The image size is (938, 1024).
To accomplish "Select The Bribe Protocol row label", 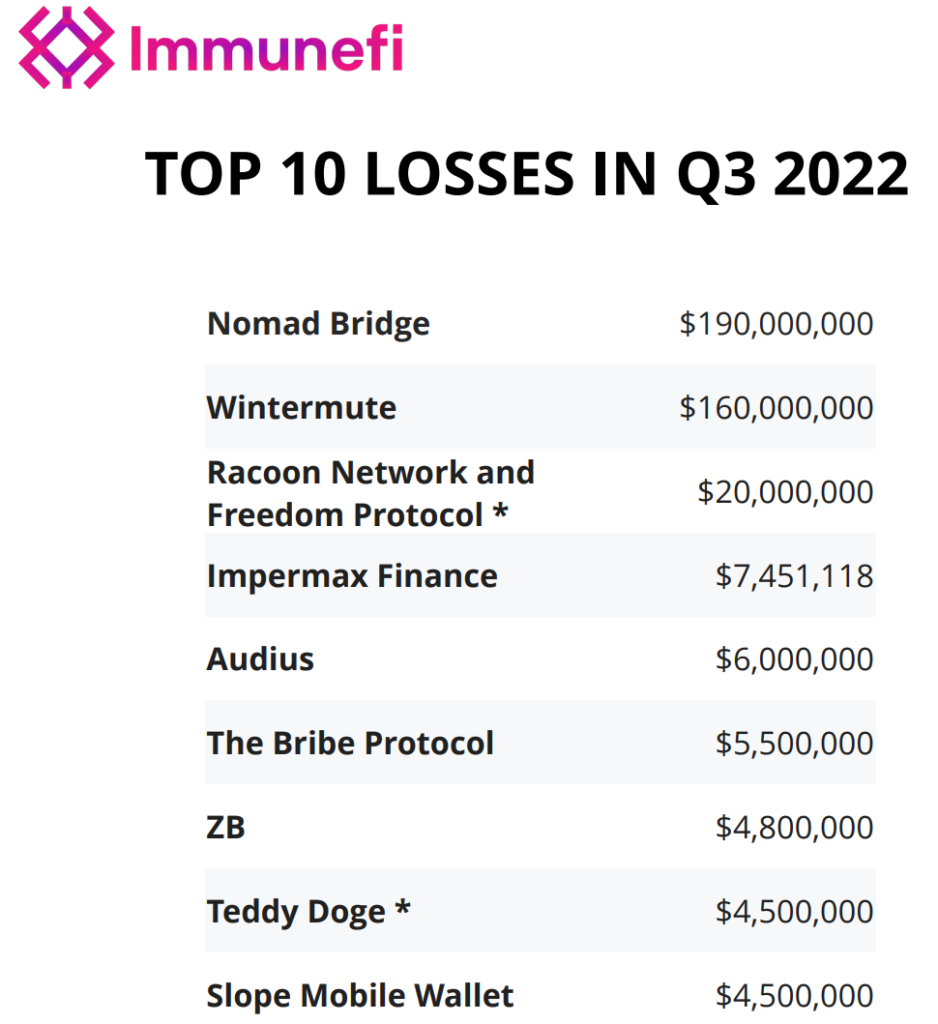I will (350, 744).
